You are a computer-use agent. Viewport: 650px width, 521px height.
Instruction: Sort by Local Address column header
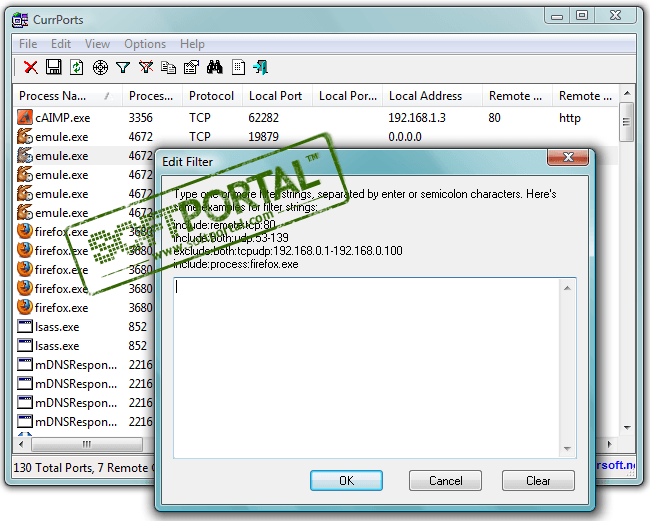[432, 96]
